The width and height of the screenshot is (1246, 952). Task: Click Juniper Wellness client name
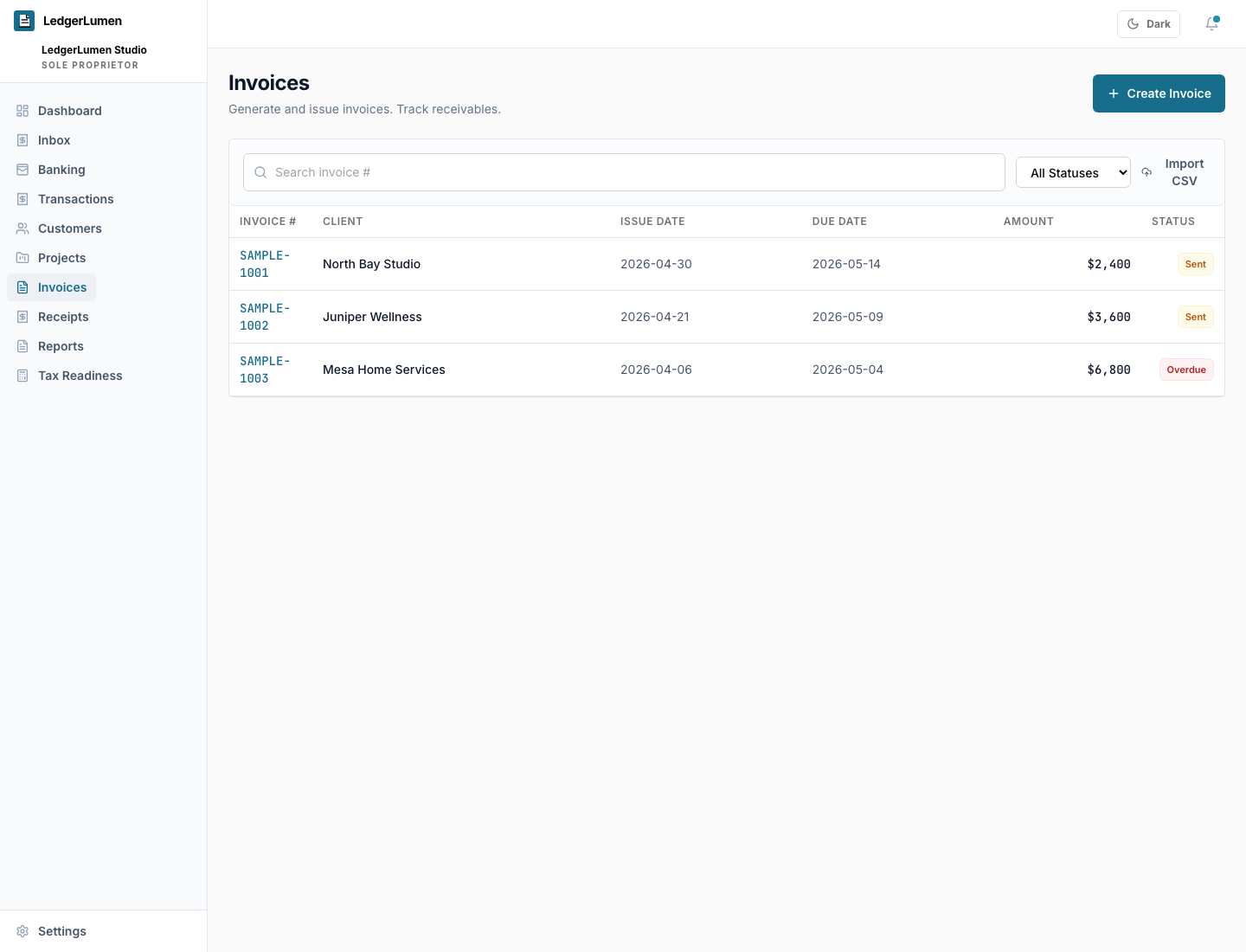pos(372,317)
